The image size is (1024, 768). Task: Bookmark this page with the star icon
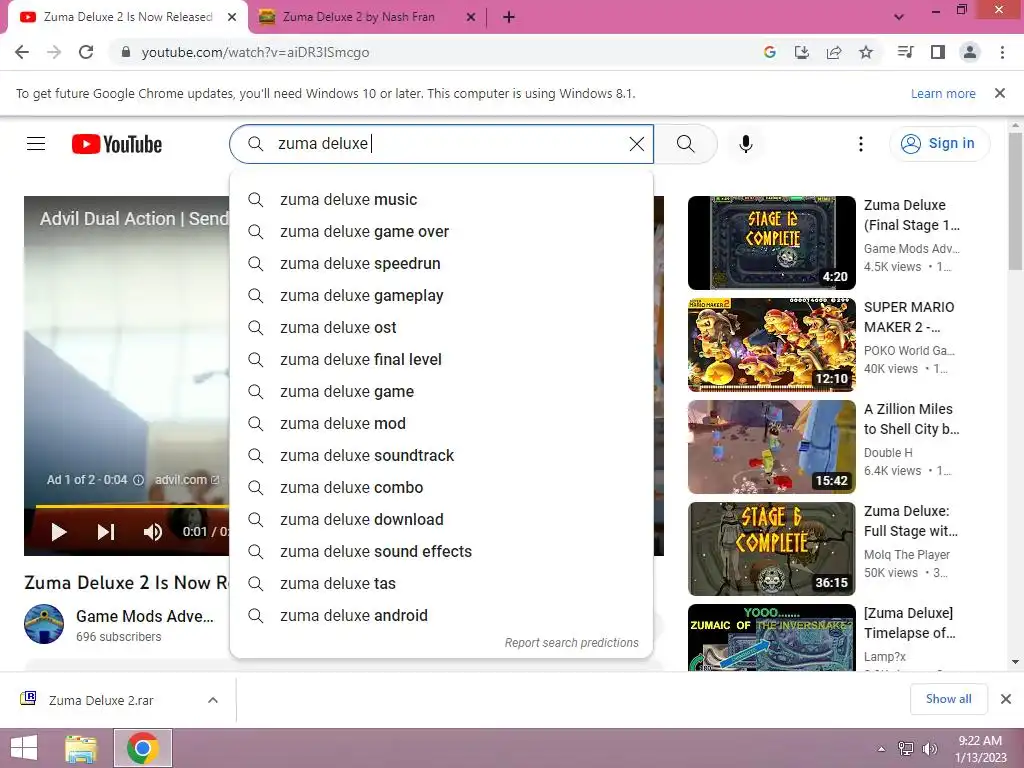click(866, 52)
